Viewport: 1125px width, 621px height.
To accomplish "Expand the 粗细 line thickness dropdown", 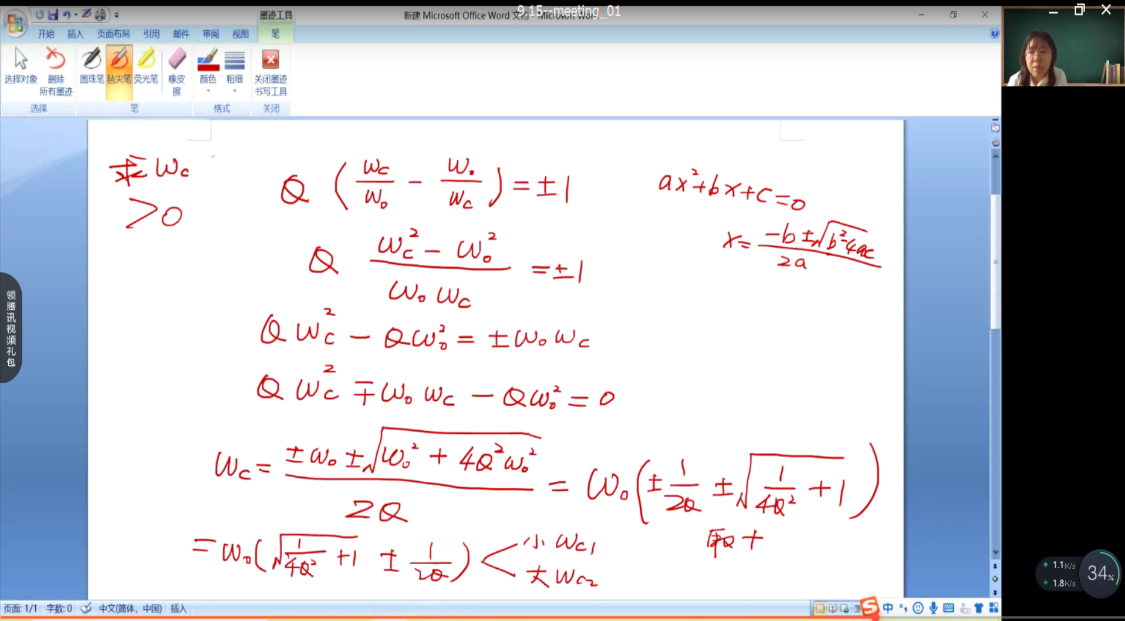I will coord(234,72).
